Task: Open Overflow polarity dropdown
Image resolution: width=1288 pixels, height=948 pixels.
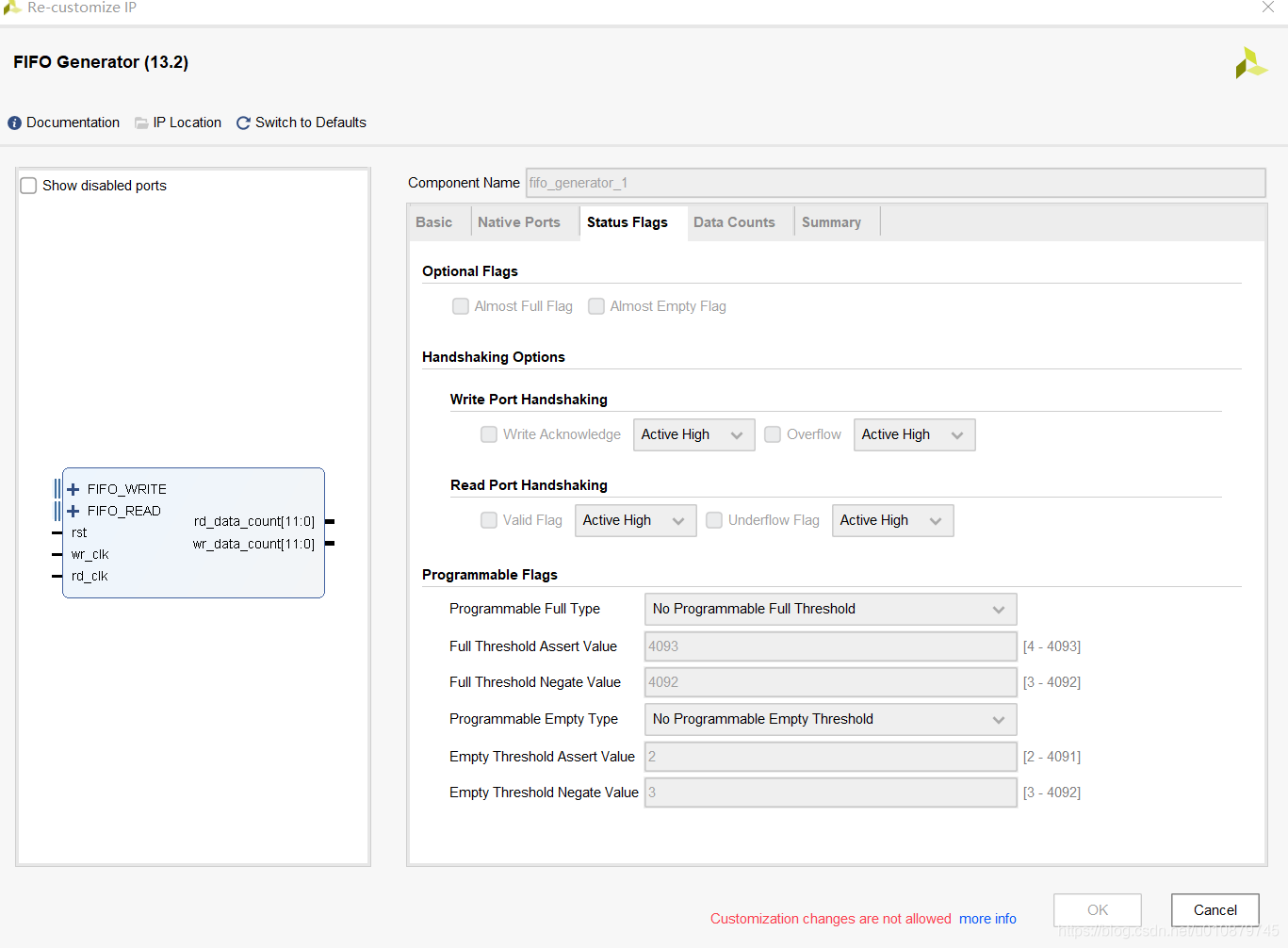Action: [x=915, y=434]
